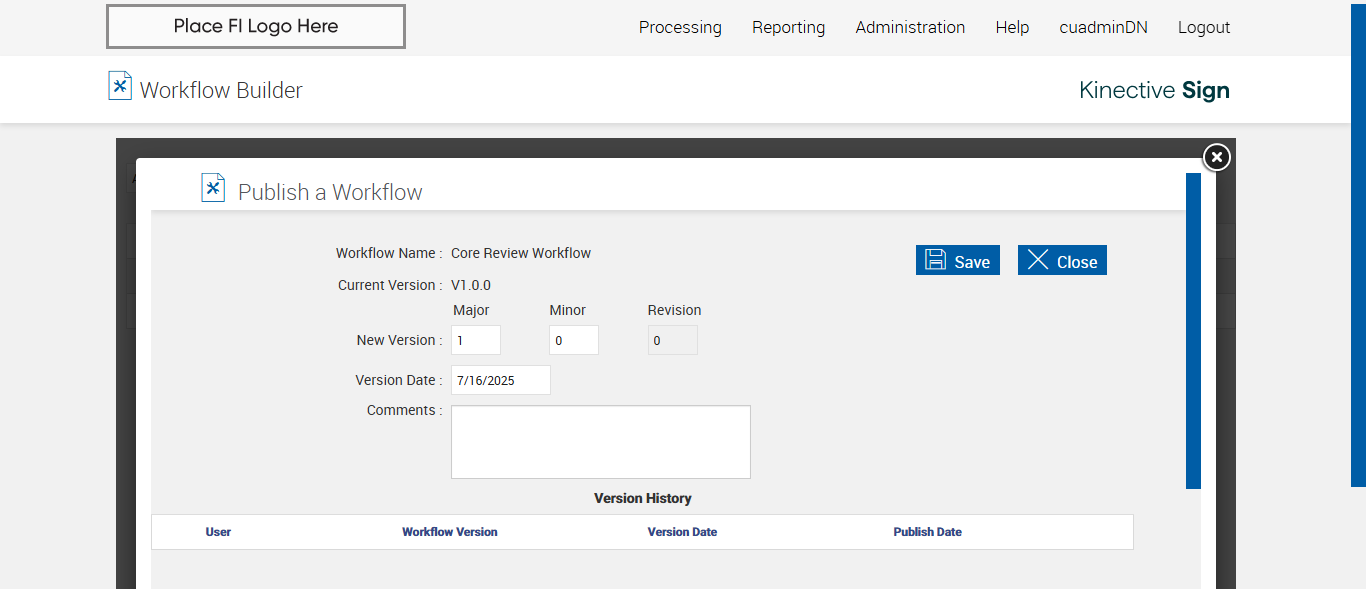Close the dialog with the round X icon
Image resolution: width=1366 pixels, height=589 pixels.
1216,157
